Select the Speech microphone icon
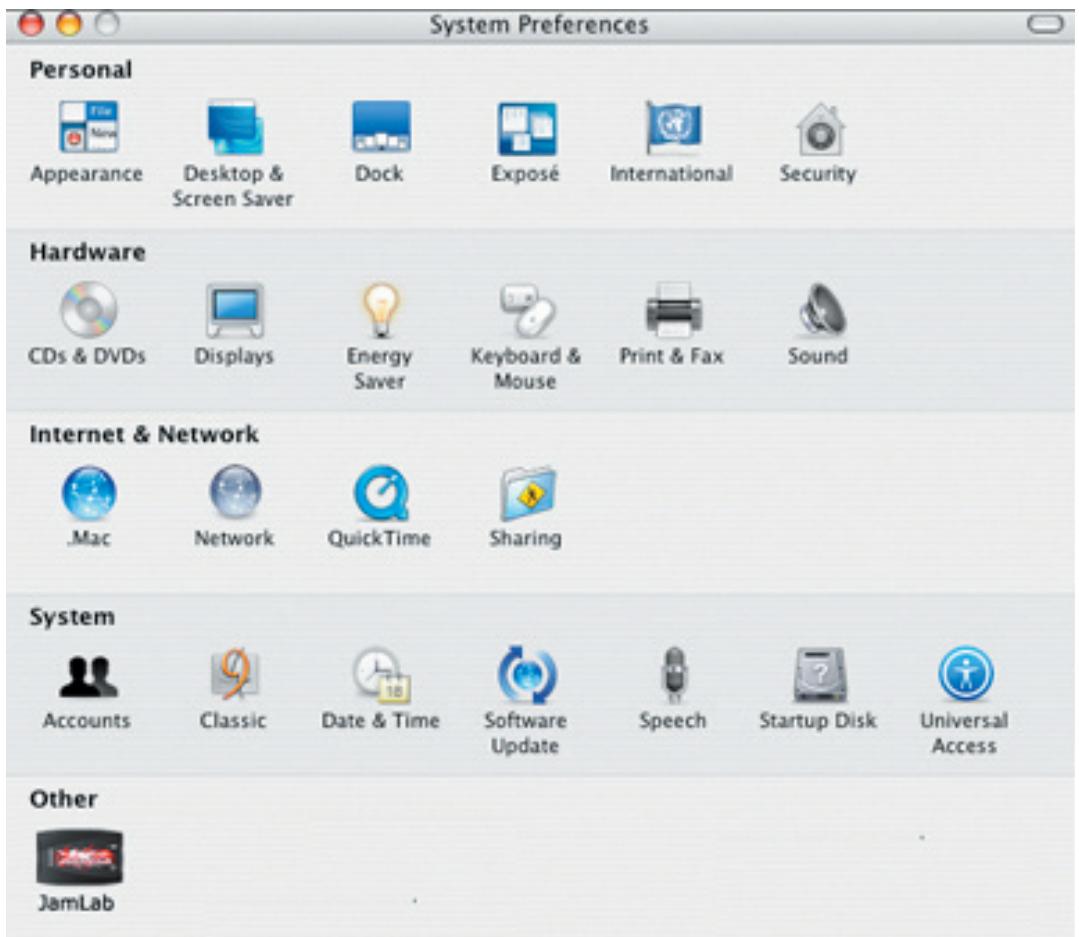 point(674,675)
